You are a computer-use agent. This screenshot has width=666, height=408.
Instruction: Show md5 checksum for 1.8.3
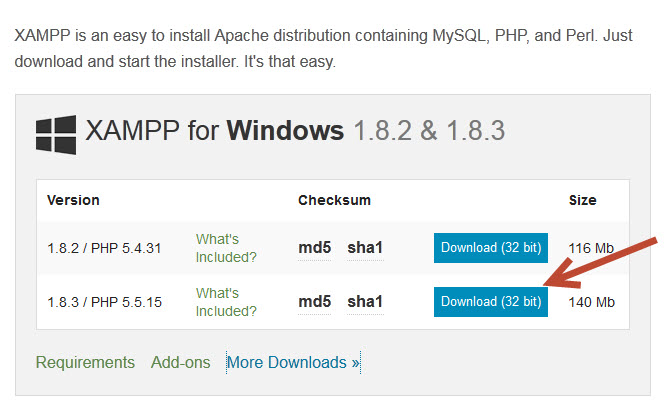click(314, 302)
